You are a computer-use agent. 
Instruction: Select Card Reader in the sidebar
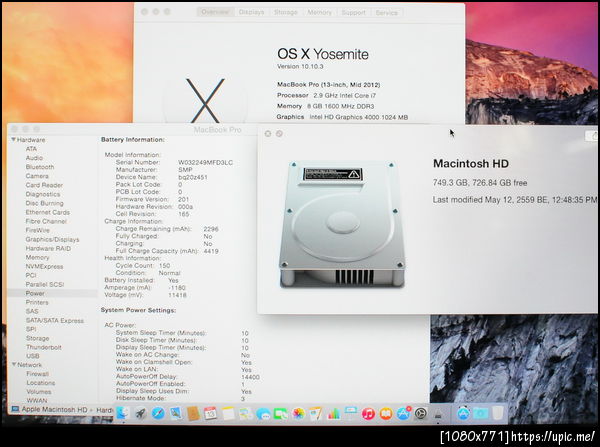pyautogui.click(x=44, y=185)
